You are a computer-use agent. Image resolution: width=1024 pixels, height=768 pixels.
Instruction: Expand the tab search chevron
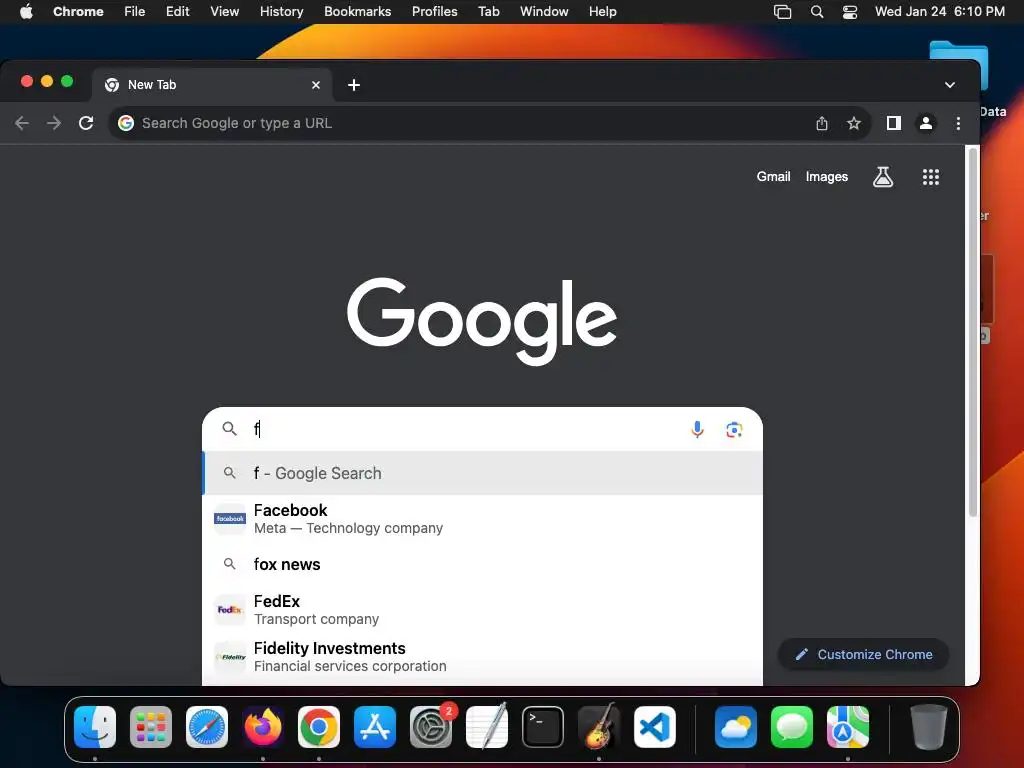coord(950,85)
